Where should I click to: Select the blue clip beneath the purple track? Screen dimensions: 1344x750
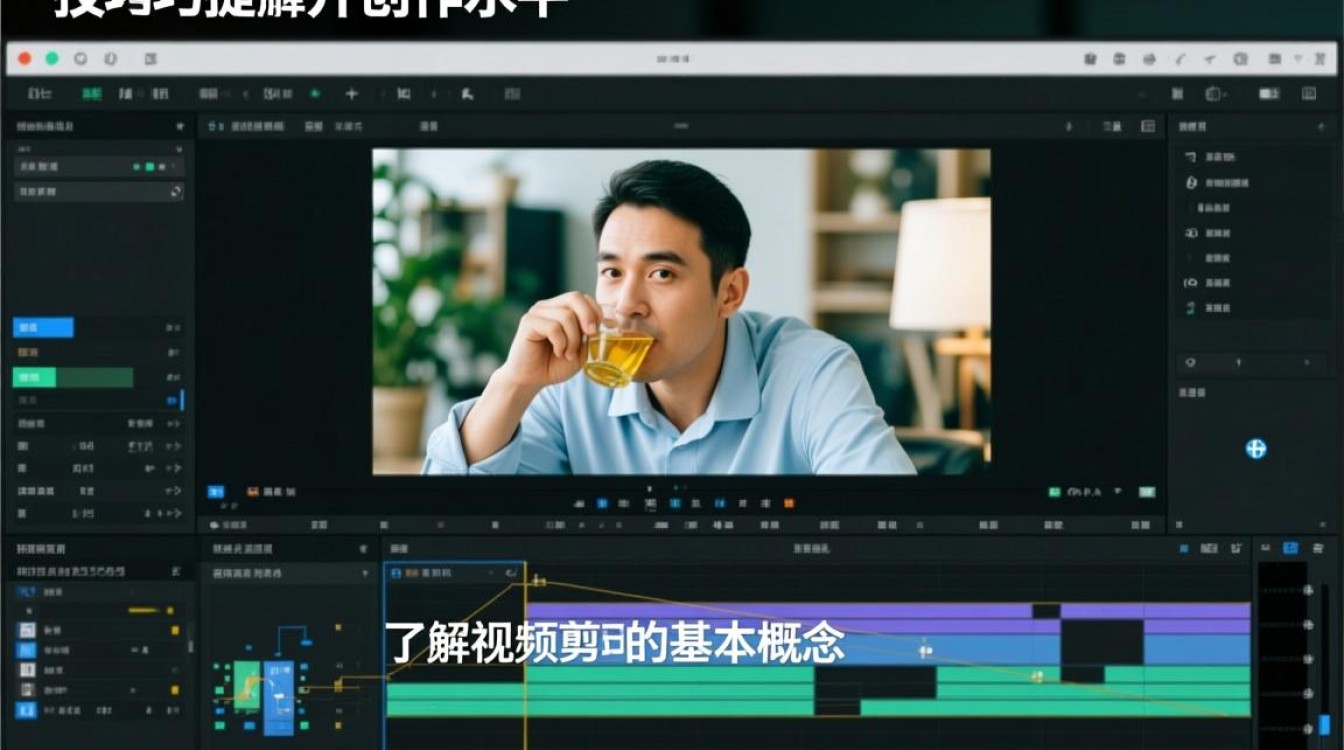point(793,650)
